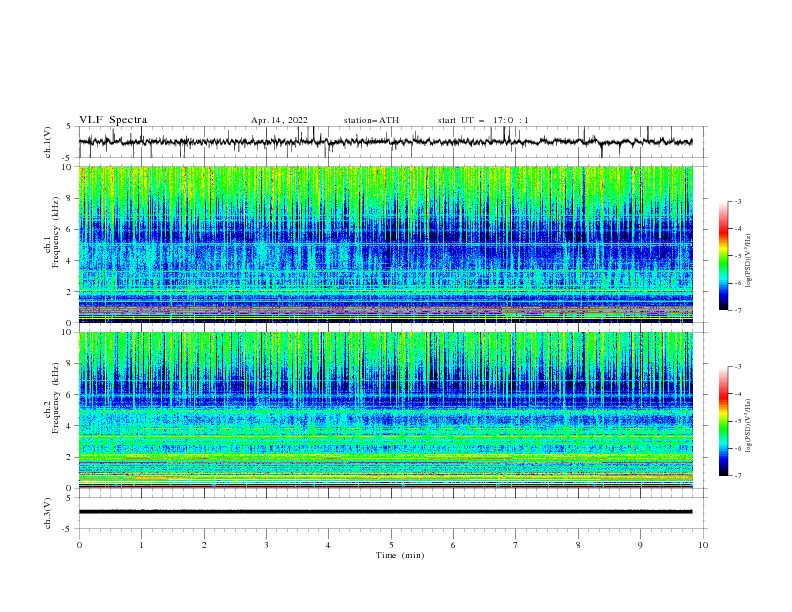The image size is (792, 612).
Task: Click the time axis tick label "1"
Action: (x=141, y=545)
